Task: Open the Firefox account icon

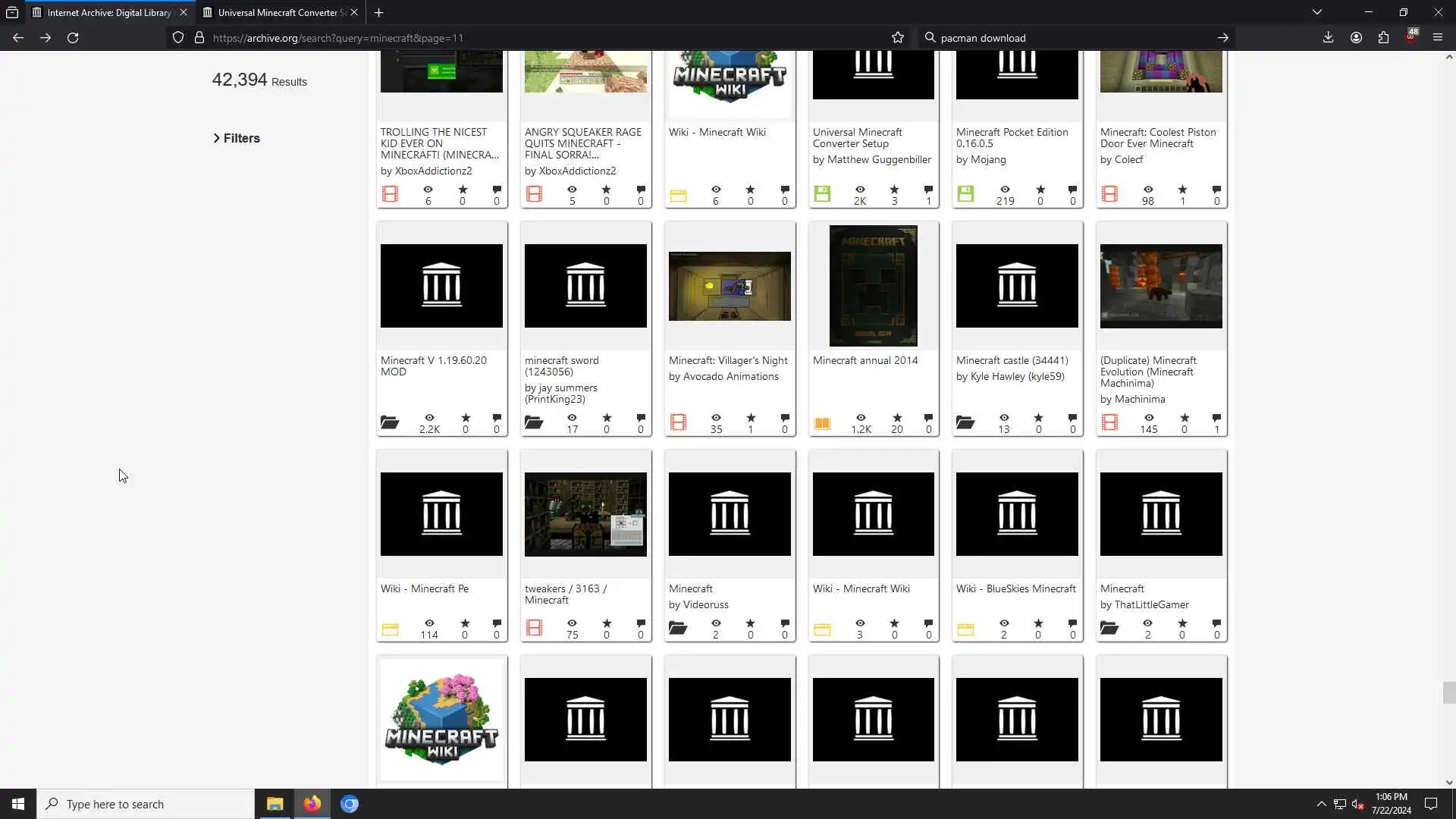Action: click(1356, 38)
